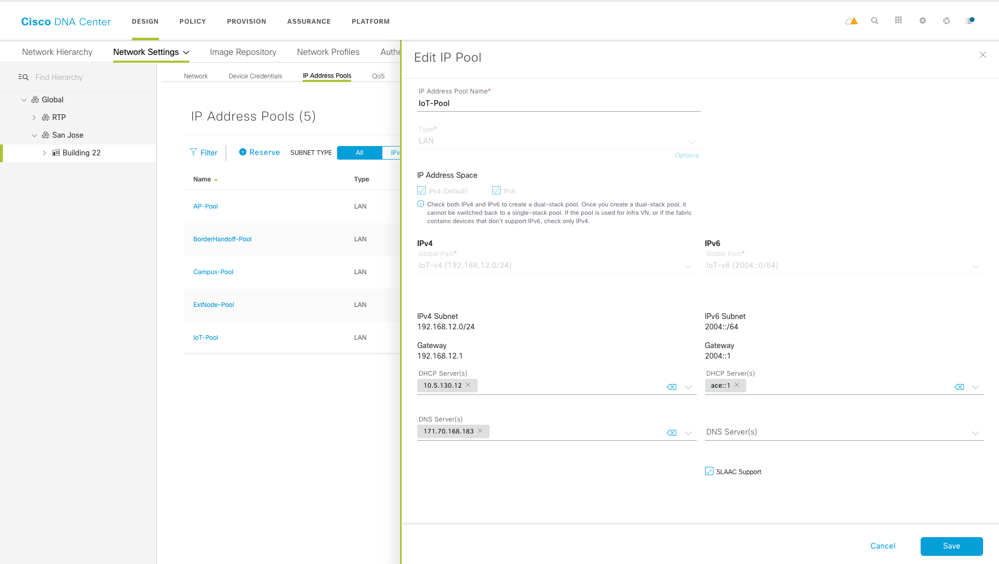Switch to Network Hierarchy tab
Image resolution: width=999 pixels, height=564 pixels.
coord(57,52)
